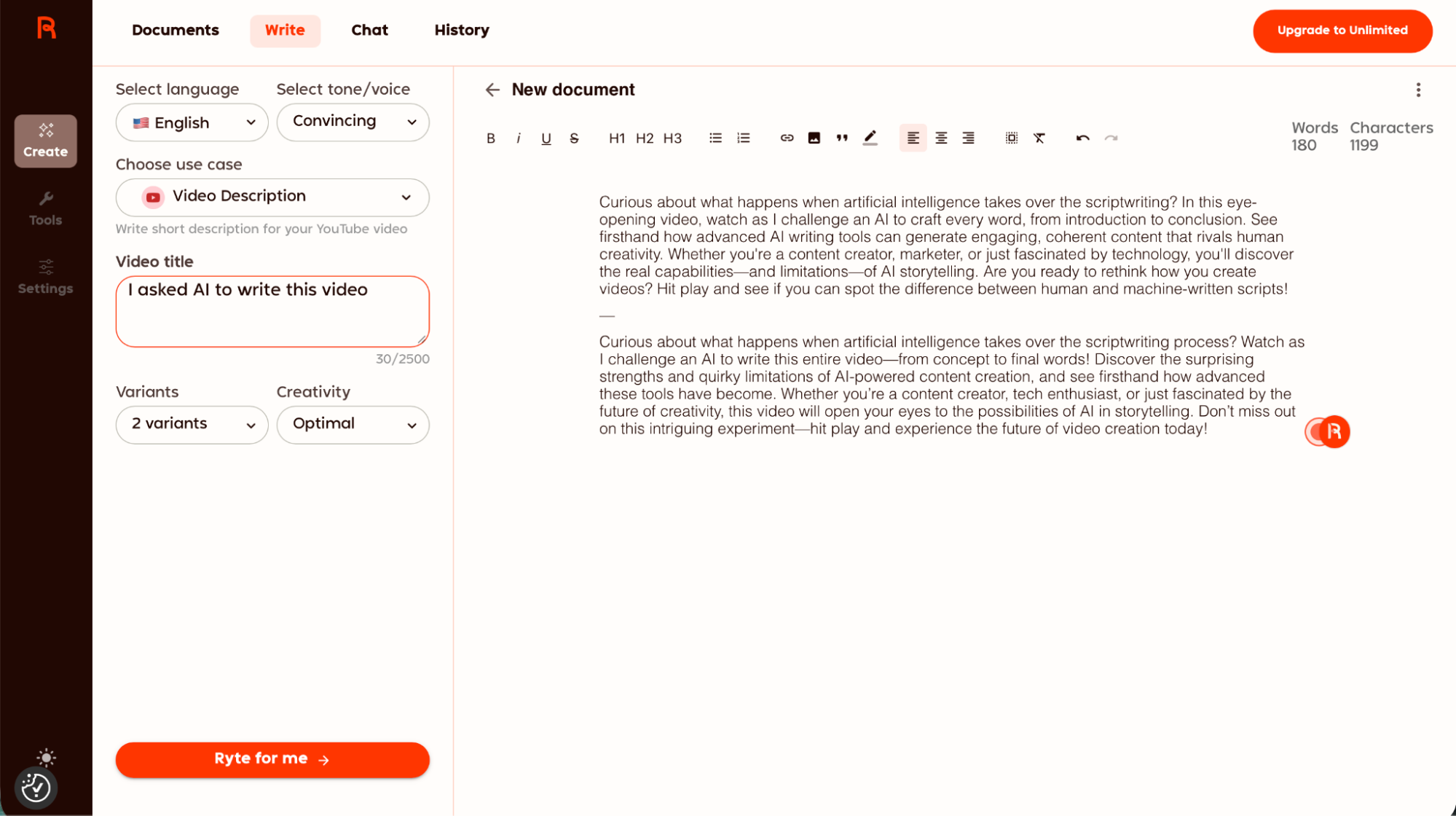Image resolution: width=1456 pixels, height=816 pixels.
Task: Apply blockquote formatting
Action: click(x=841, y=137)
